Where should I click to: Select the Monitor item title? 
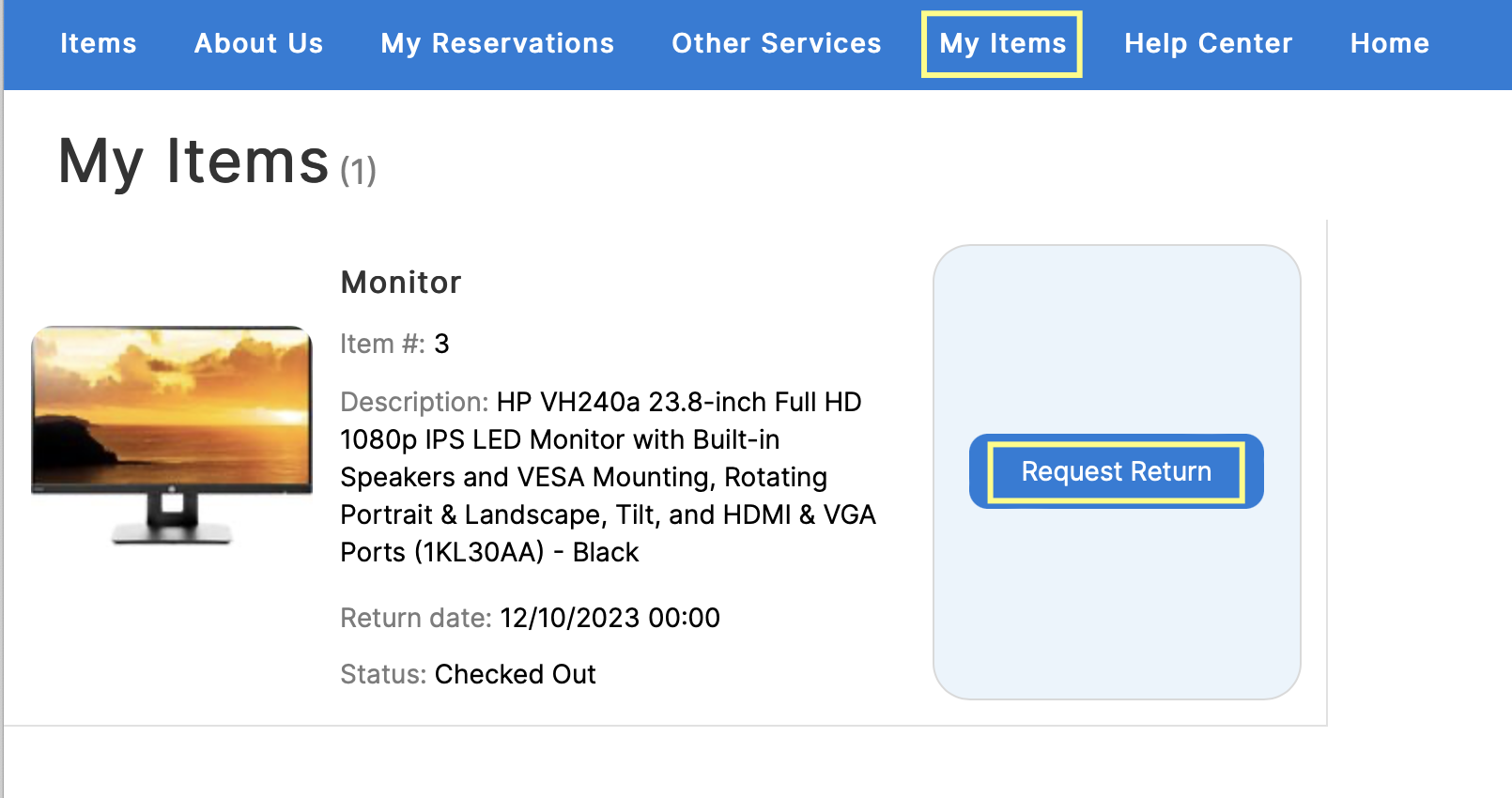401,282
